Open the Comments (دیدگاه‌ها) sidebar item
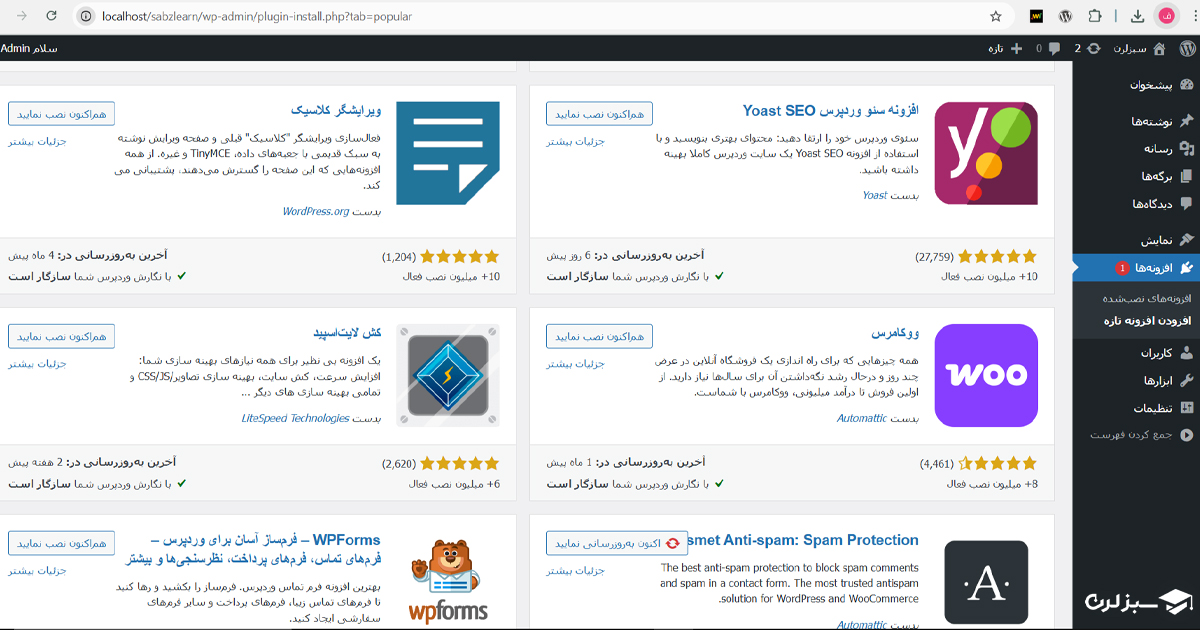Screen dimensions: 1200x630 click(x=1134, y=204)
